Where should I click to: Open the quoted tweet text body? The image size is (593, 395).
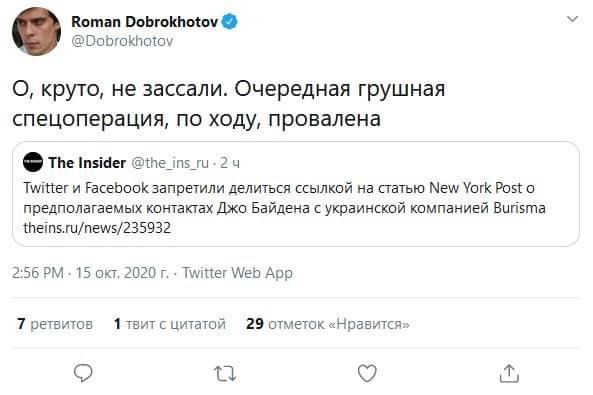tap(284, 198)
